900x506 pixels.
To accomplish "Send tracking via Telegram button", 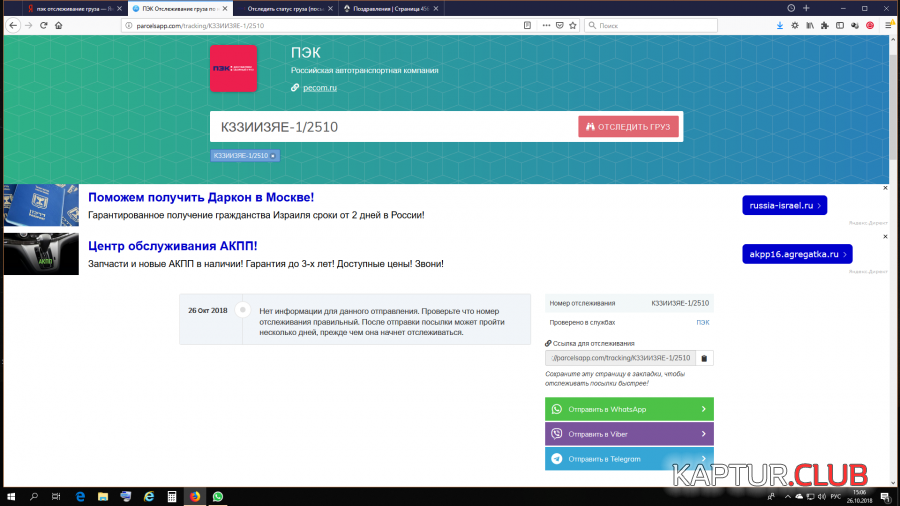I will 629,459.
